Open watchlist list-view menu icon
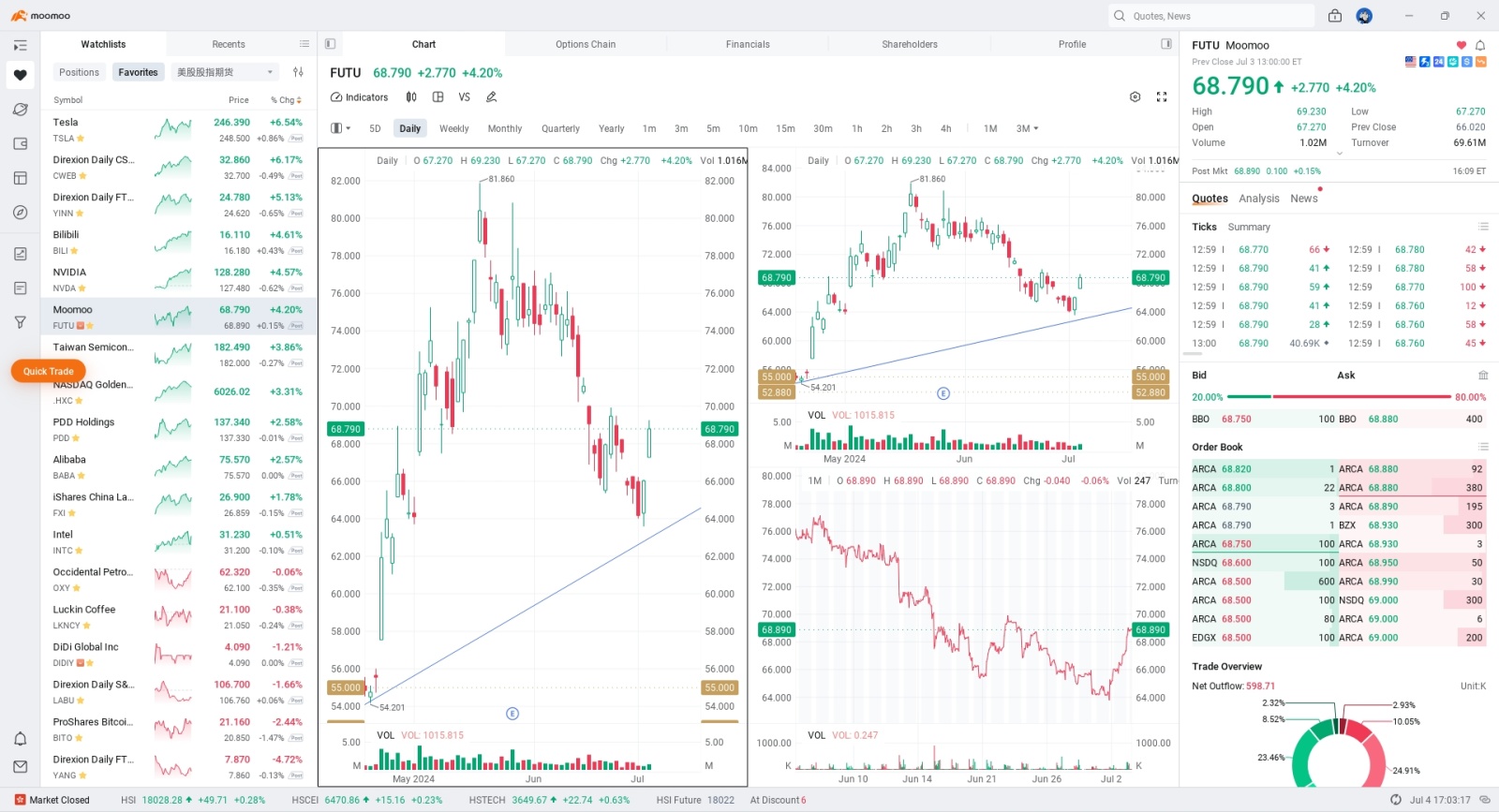The image size is (1499, 812). coord(304,44)
